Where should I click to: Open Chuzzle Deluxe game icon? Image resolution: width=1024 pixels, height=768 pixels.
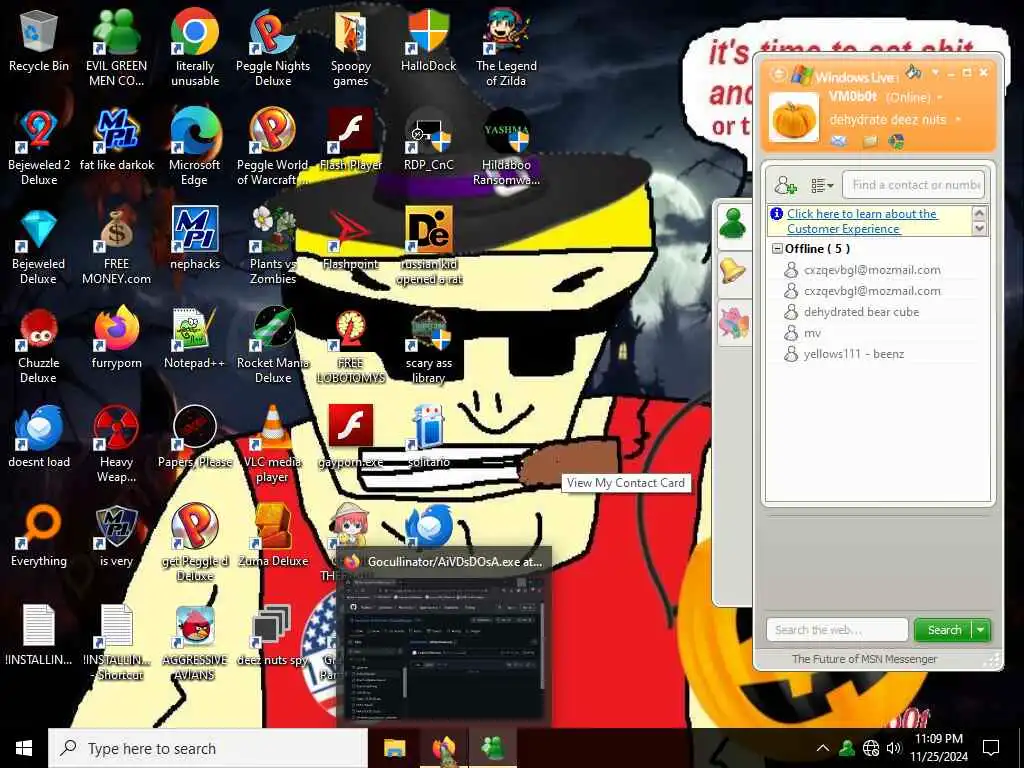(39, 345)
